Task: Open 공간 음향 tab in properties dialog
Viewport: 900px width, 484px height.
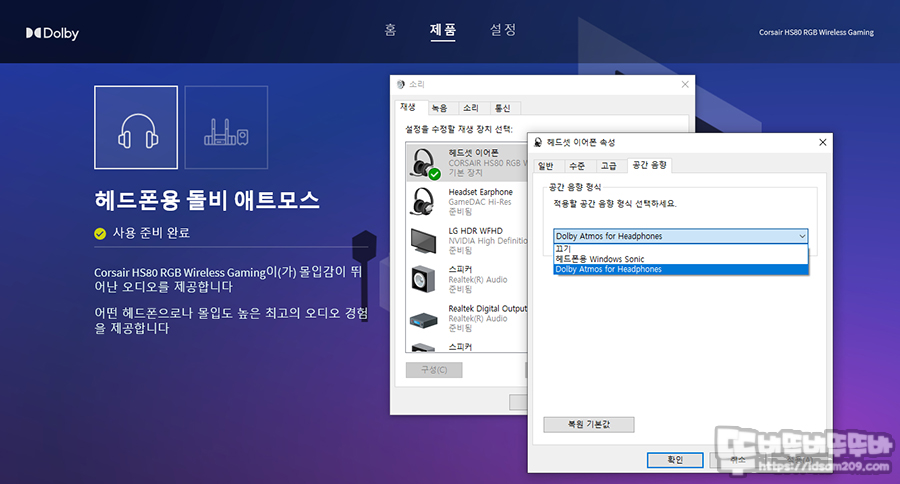Action: [x=649, y=165]
